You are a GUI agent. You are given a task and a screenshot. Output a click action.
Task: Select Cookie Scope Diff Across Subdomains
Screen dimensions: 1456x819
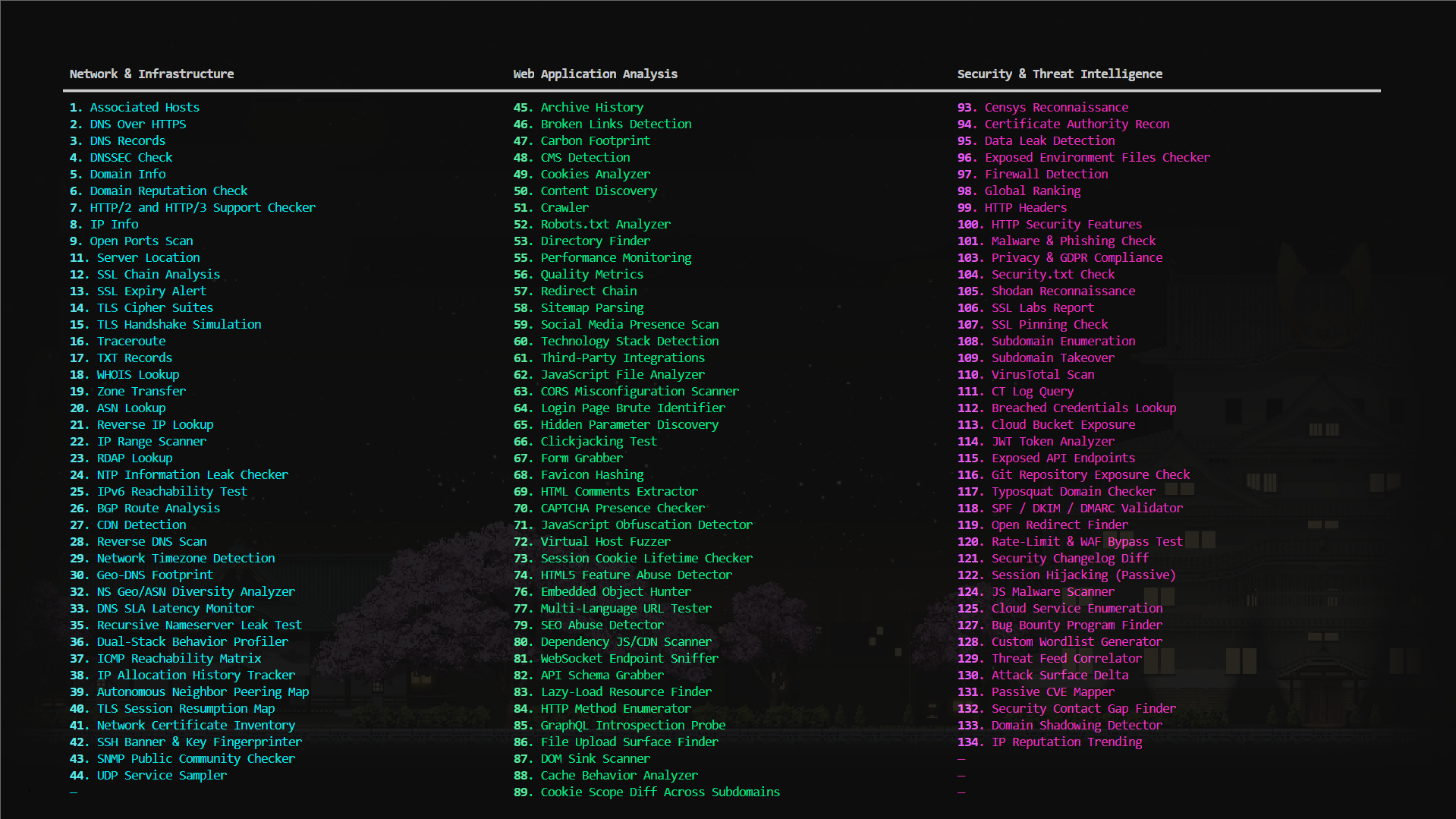[659, 792]
